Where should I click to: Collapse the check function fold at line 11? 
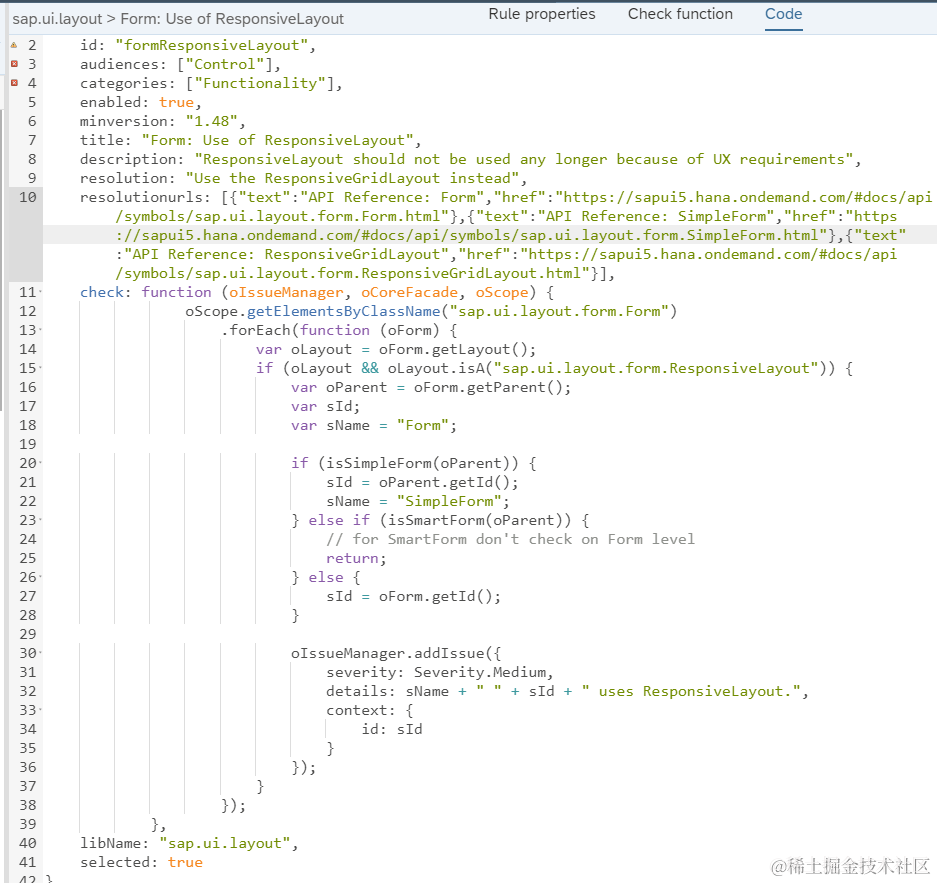(40, 293)
